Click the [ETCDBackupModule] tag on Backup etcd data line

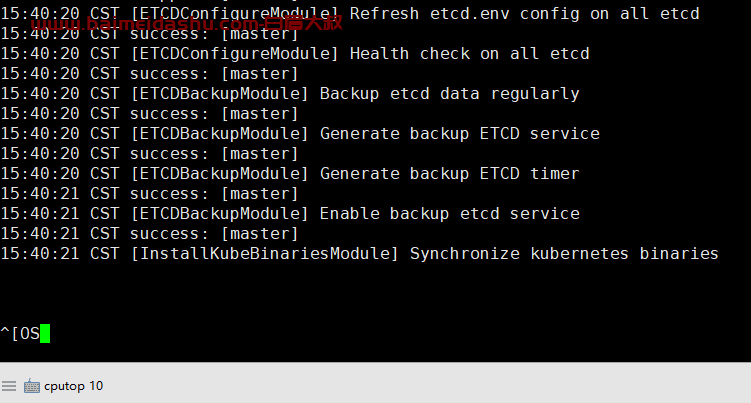pyautogui.click(x=220, y=94)
